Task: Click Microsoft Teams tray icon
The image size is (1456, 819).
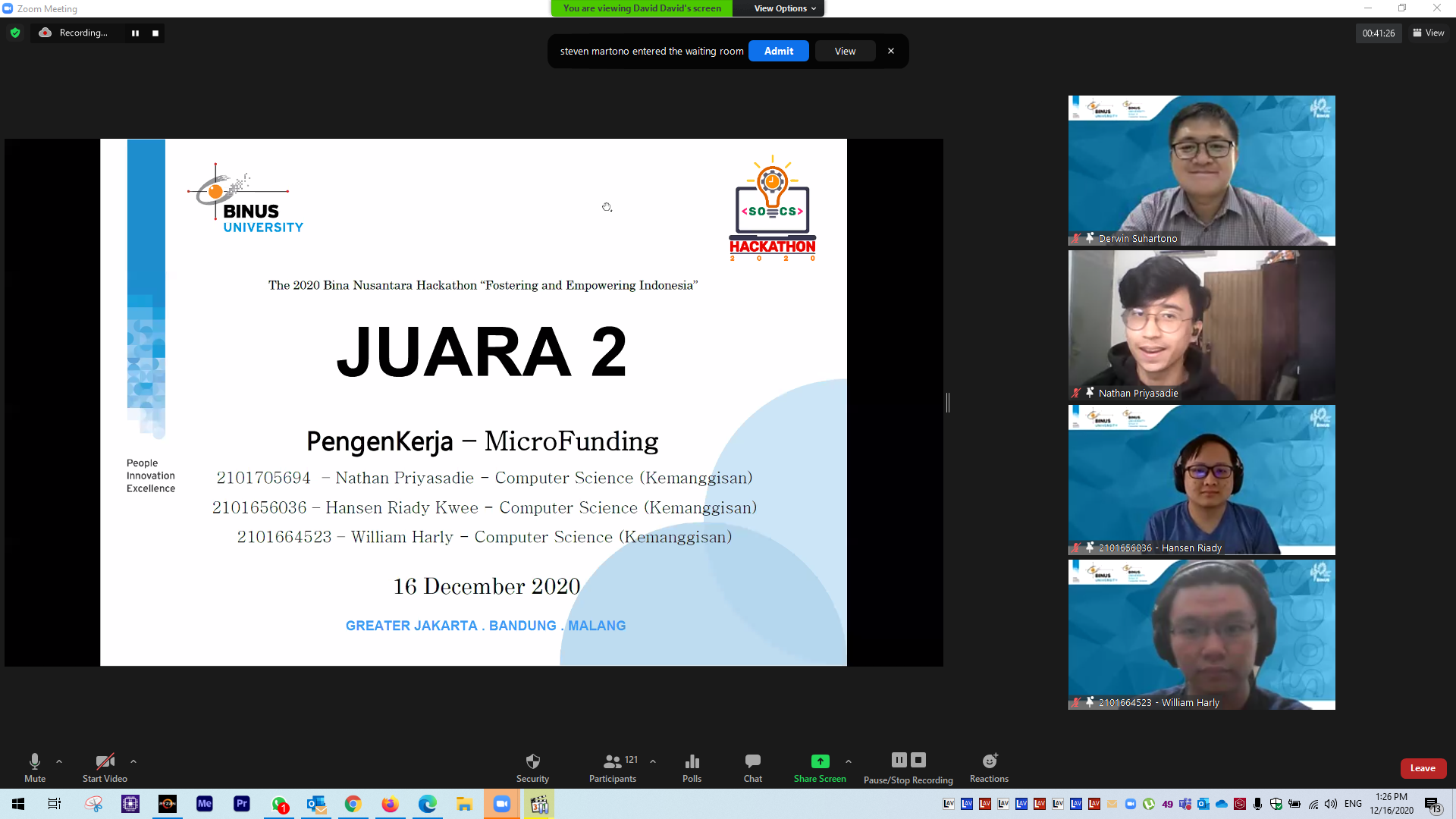Action: pyautogui.click(x=1185, y=804)
